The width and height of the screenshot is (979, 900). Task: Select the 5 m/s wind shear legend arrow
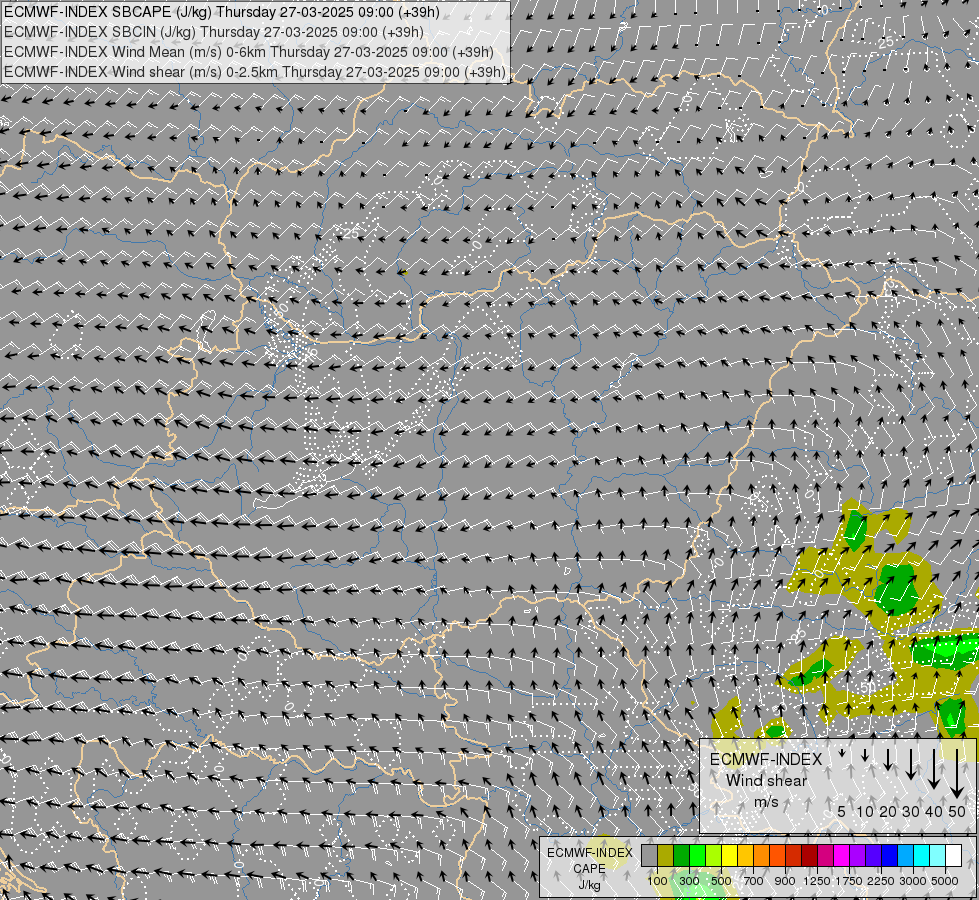(842, 753)
